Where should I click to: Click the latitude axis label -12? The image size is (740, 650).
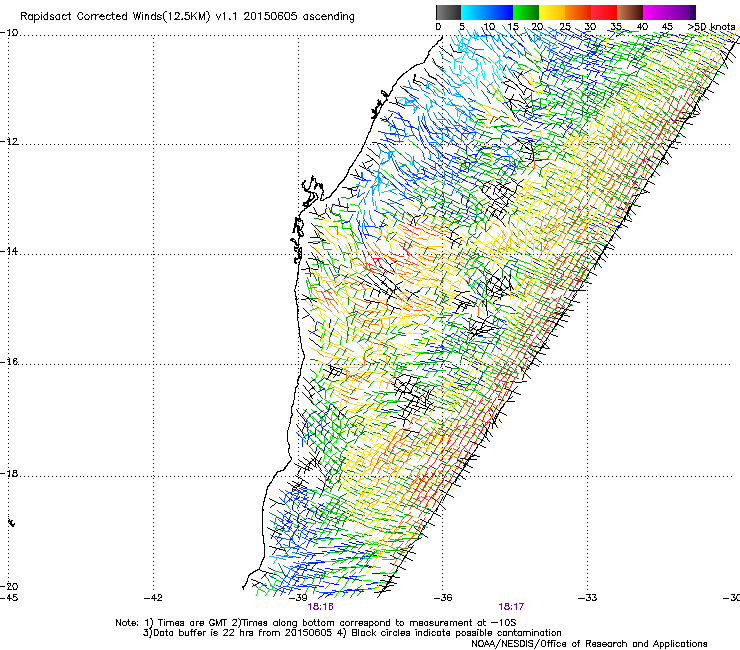pyautogui.click(x=9, y=142)
